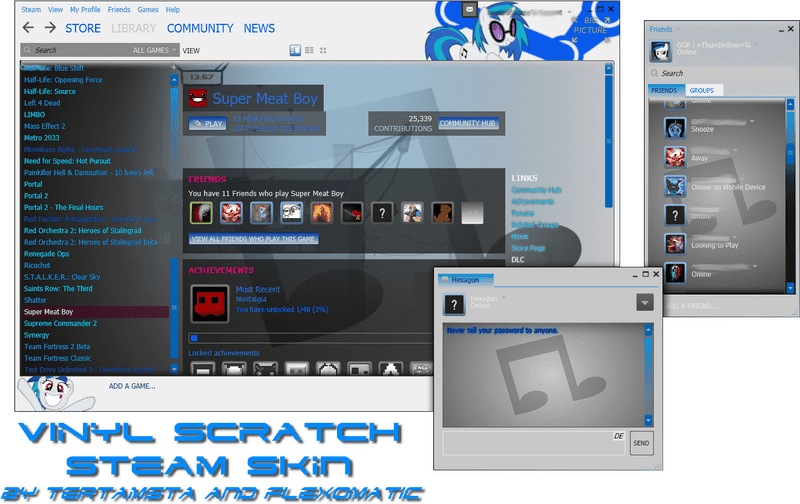Switch library to detail view icon
The image size is (800, 504).
point(295,50)
